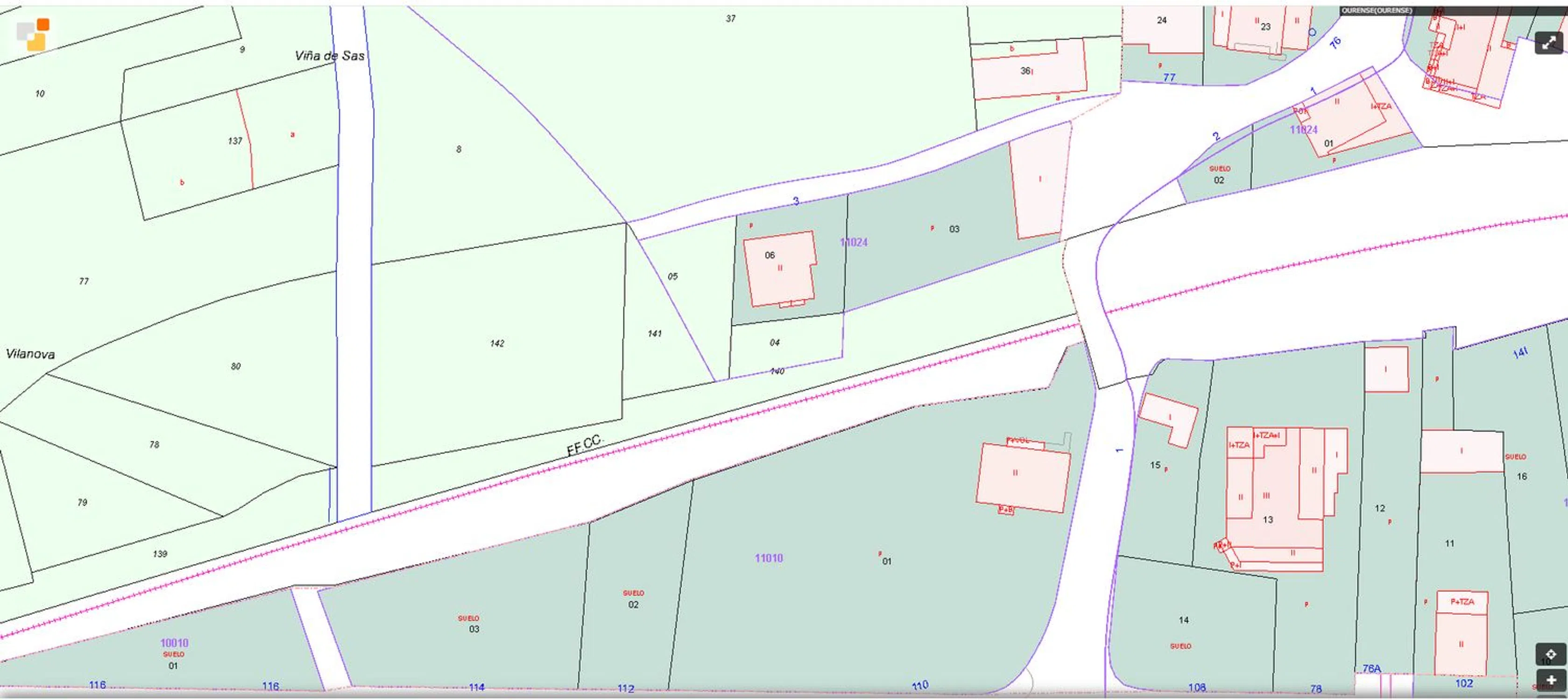
Task: Click the FF.CC. railway label
Action: pyautogui.click(x=583, y=445)
